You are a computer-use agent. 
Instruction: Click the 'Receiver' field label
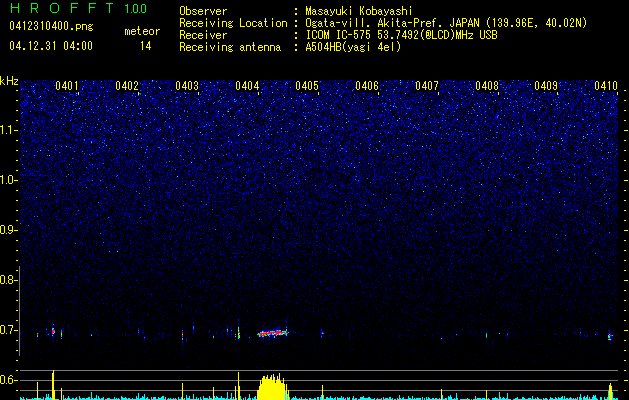click(x=203, y=35)
